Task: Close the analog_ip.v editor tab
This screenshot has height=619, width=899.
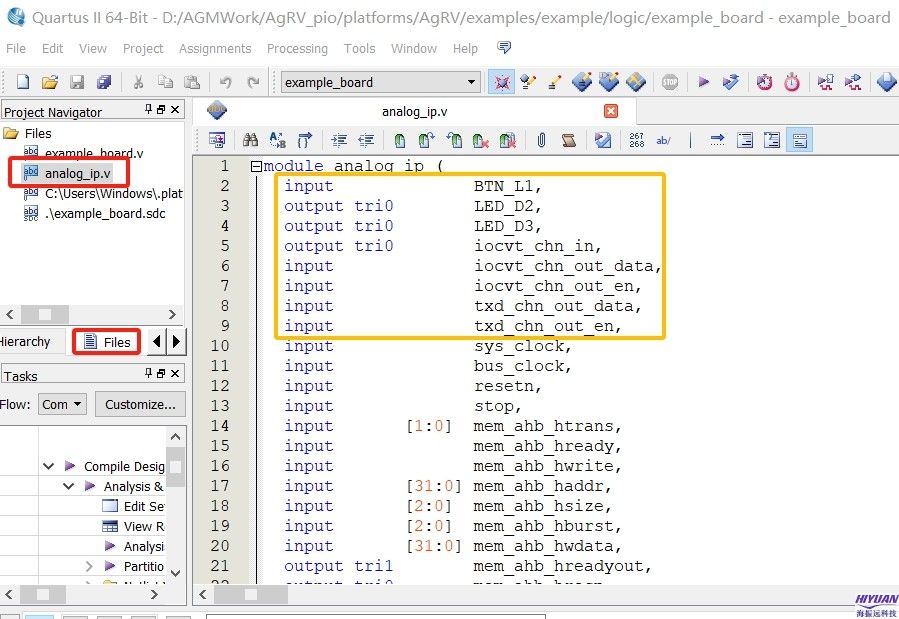Action: click(x=611, y=111)
